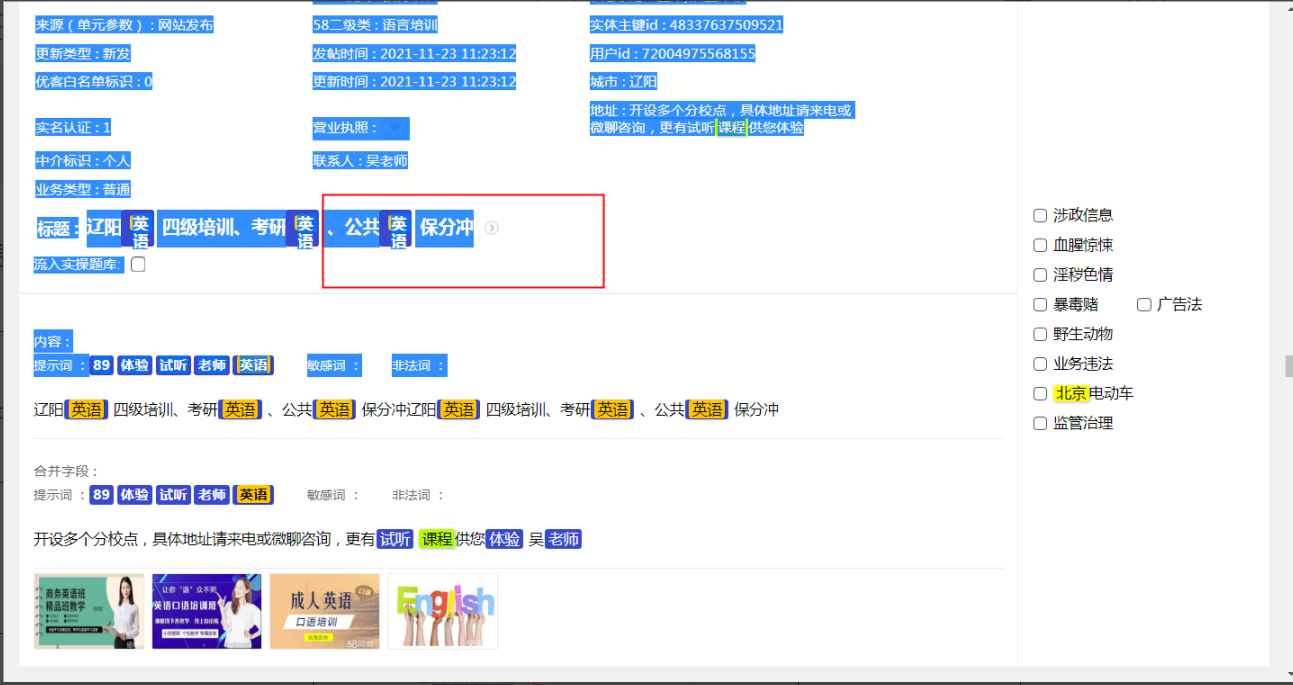Image resolution: width=1293 pixels, height=685 pixels.
Task: Mark the 野生动物 checkbox
Action: point(1040,334)
